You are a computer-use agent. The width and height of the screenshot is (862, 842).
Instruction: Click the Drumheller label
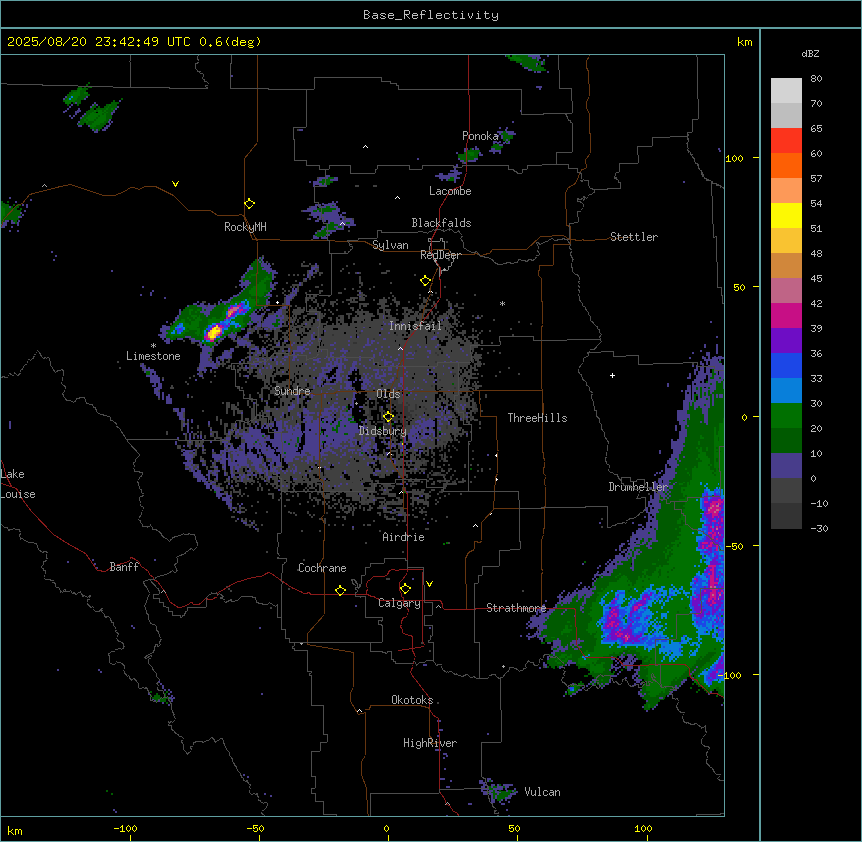pos(638,487)
